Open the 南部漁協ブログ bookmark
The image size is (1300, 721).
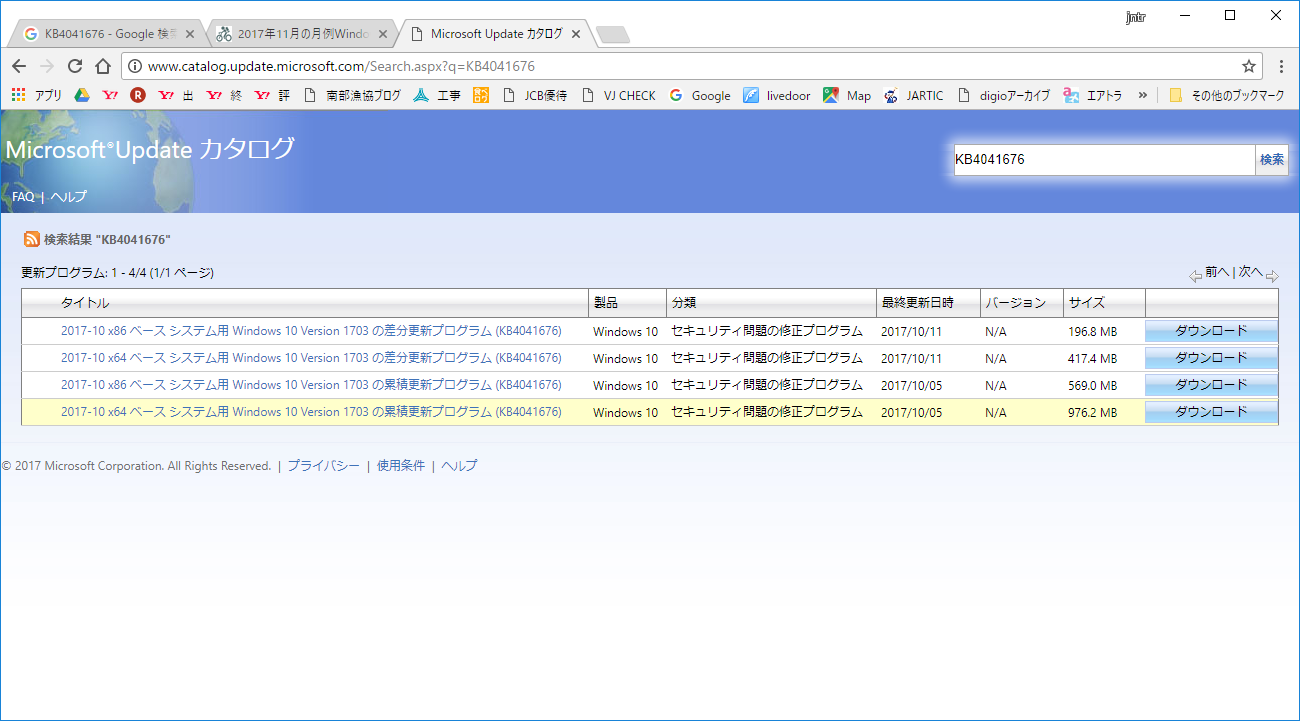[352, 96]
